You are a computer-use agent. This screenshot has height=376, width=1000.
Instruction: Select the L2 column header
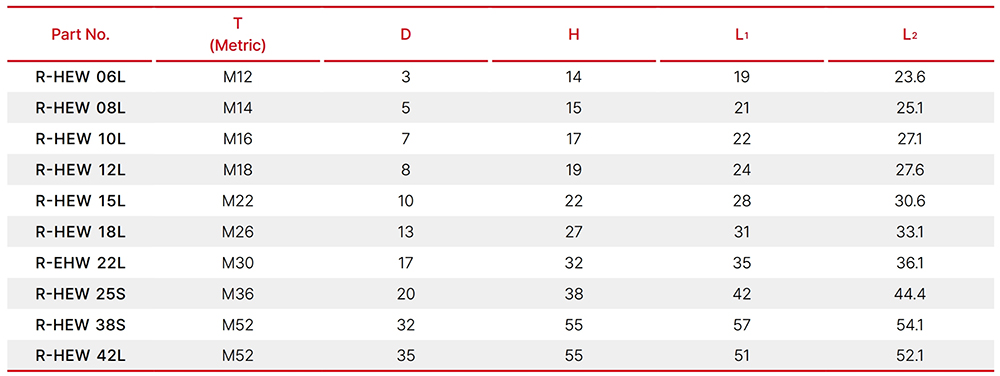coord(909,35)
